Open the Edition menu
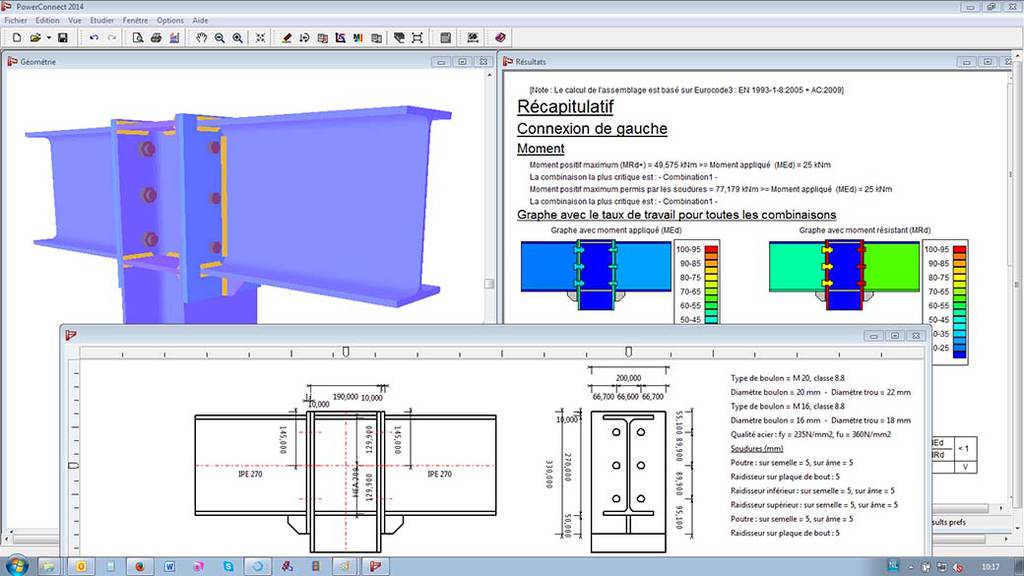Viewport: 1024px width, 576px height. (x=47, y=20)
